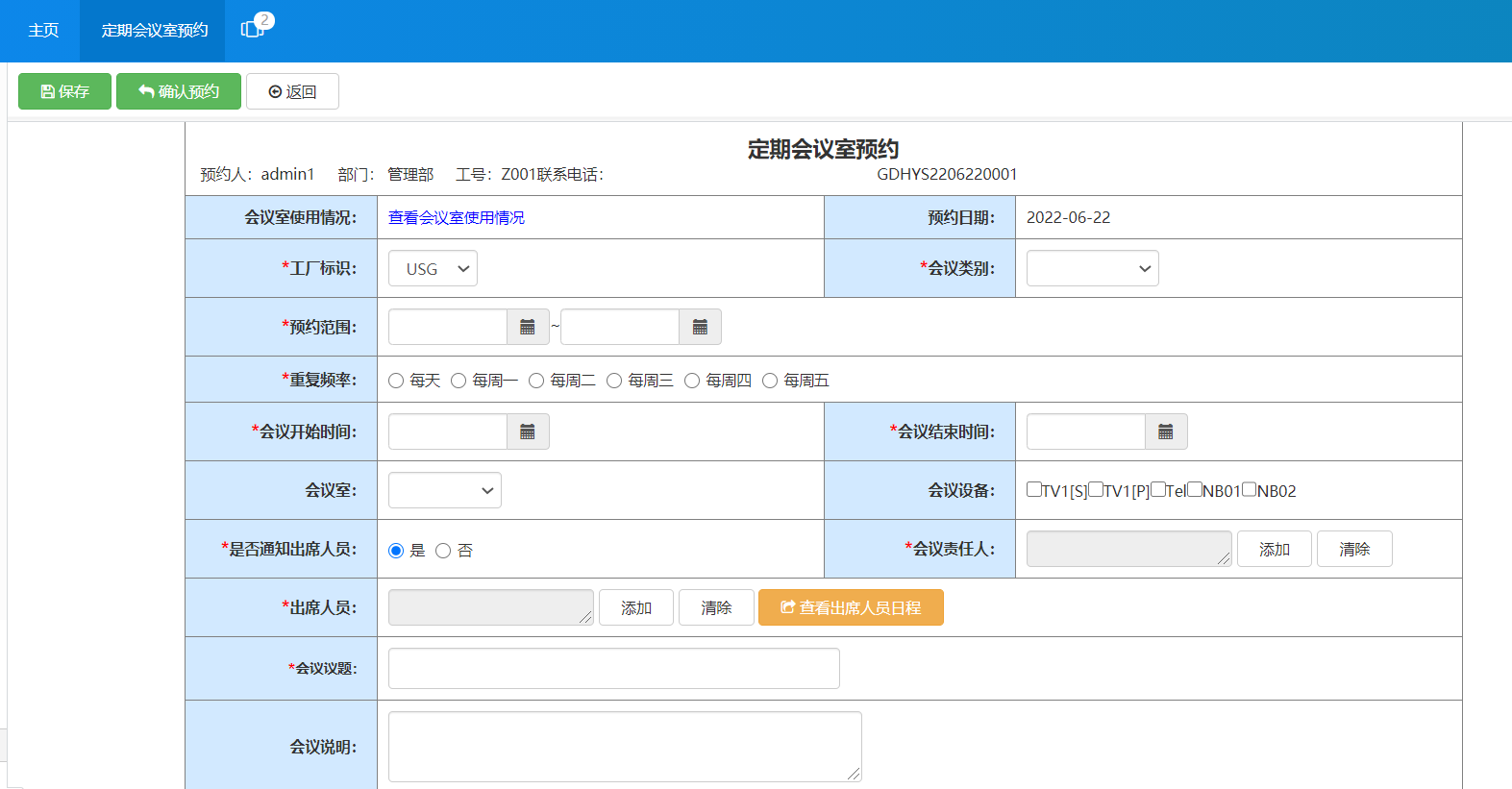
Task: Select the 每周三 radio option
Action: click(614, 381)
